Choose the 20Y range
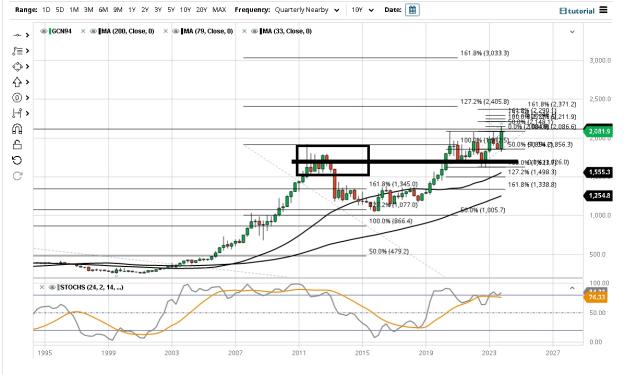 click(x=202, y=10)
